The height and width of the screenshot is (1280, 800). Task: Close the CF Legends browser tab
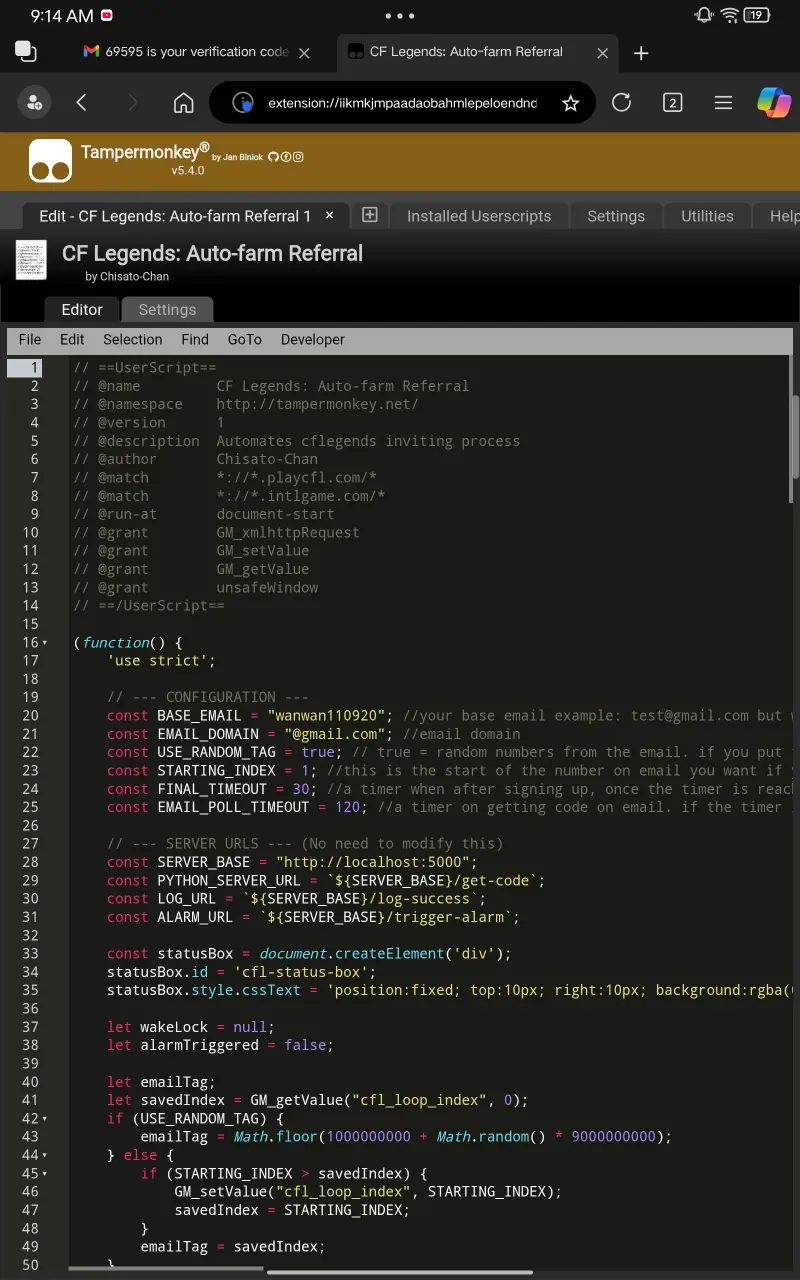602,53
